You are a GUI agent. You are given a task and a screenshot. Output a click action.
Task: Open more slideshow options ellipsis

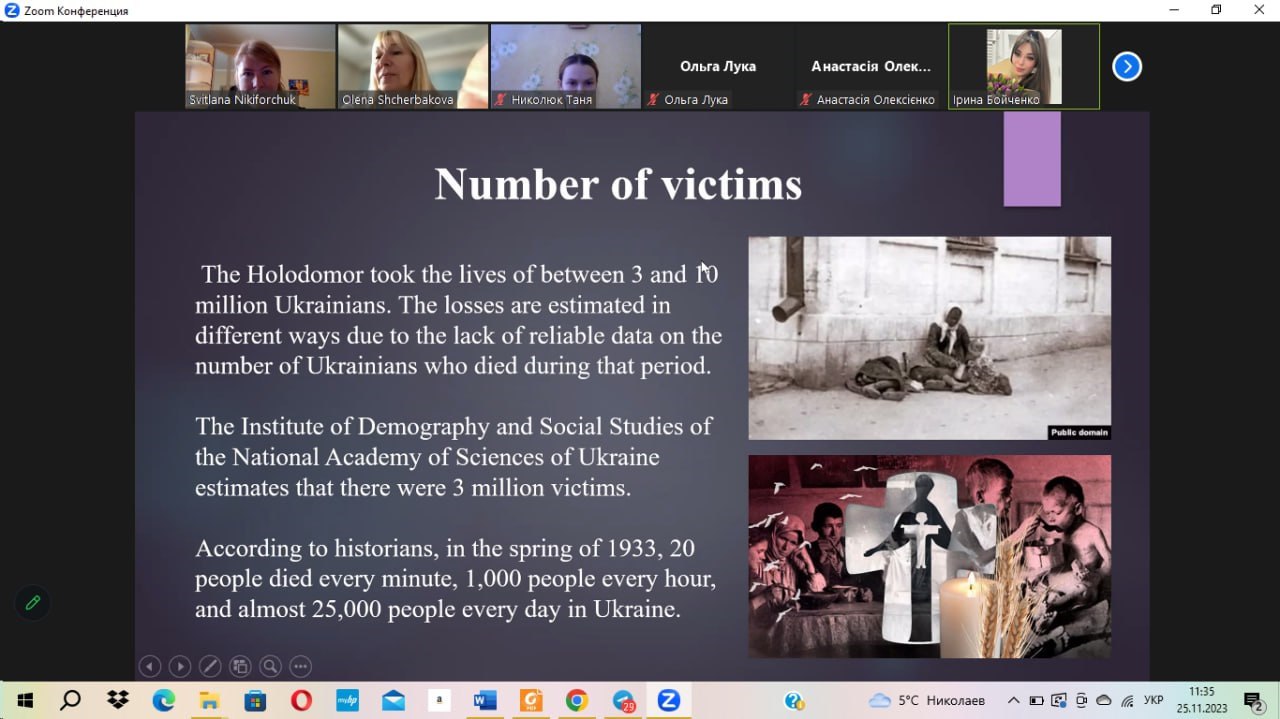(300, 666)
